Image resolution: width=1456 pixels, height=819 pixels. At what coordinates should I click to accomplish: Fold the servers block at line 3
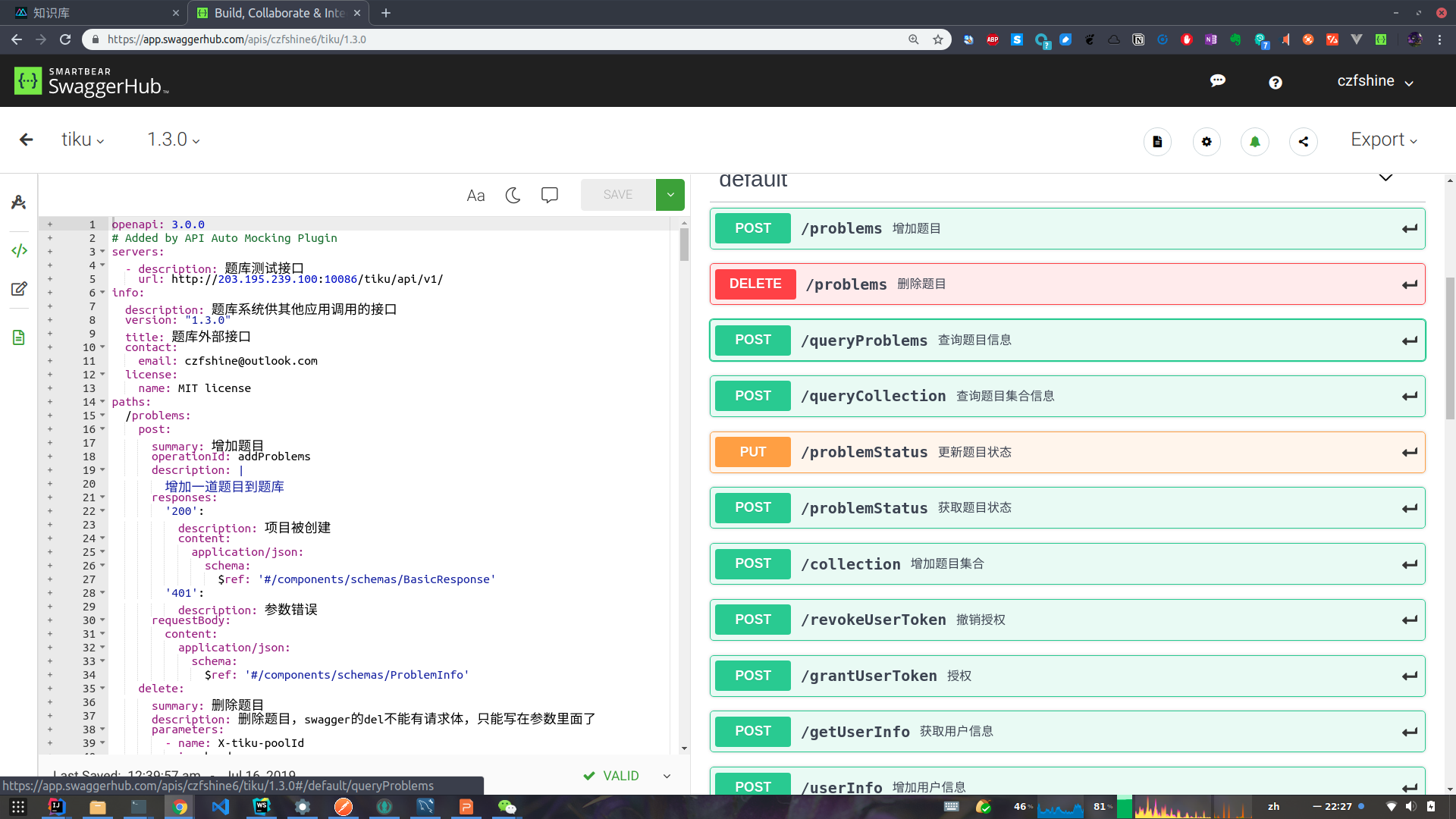coord(102,252)
